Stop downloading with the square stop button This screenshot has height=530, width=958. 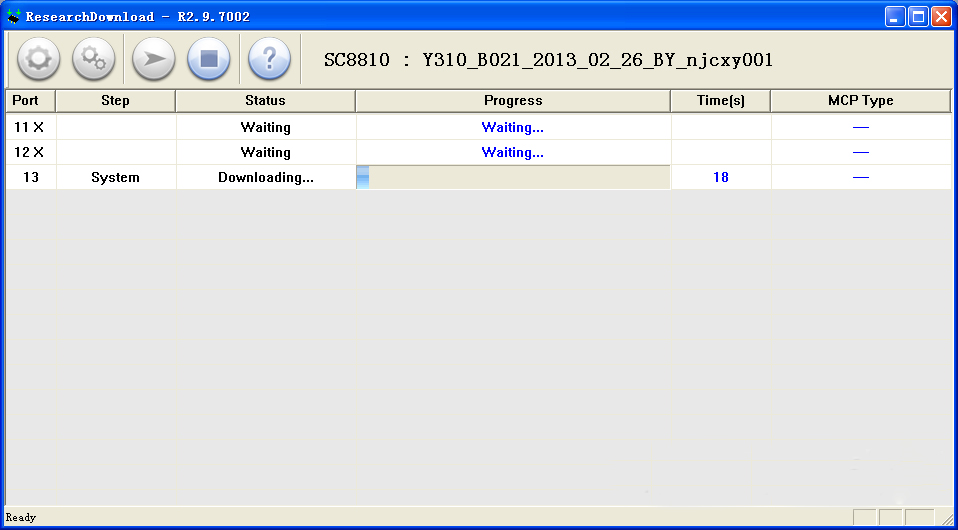pyautogui.click(x=209, y=59)
